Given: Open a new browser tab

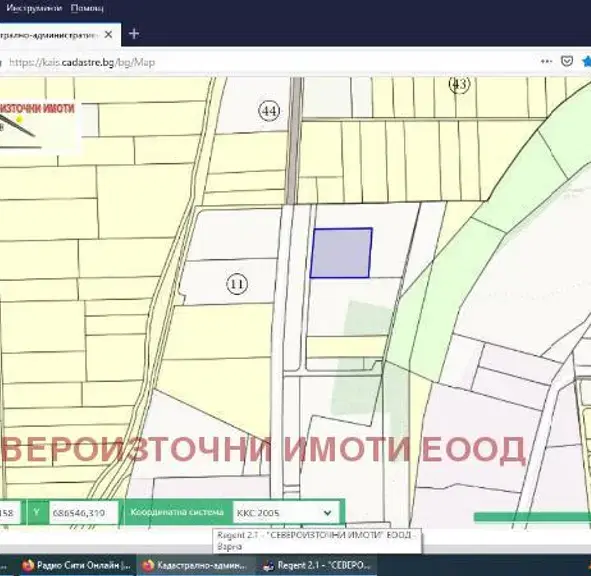Looking at the screenshot, I should [134, 34].
